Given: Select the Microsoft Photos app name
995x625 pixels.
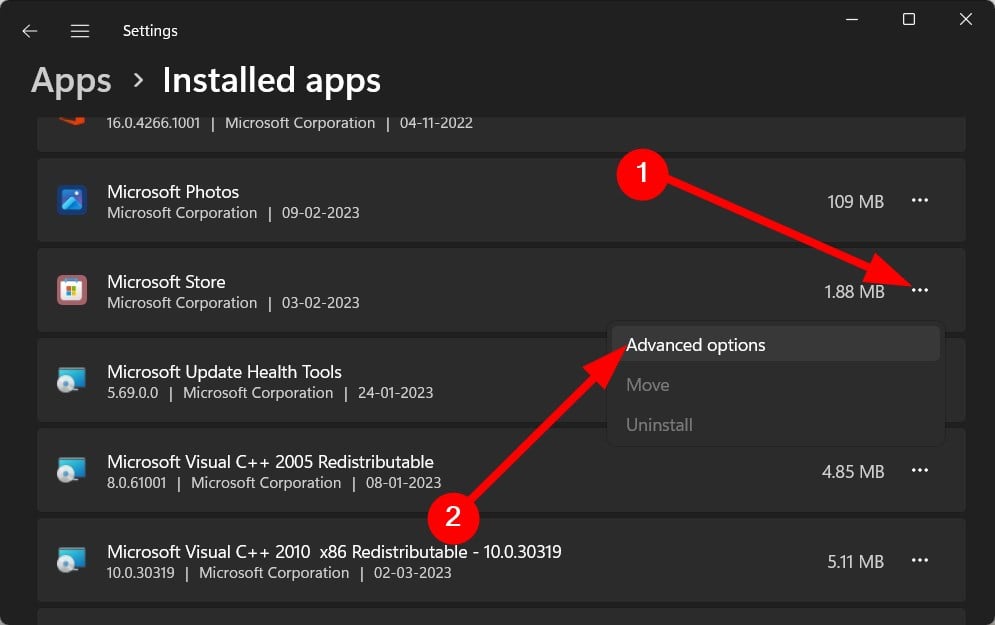Looking at the screenshot, I should pyautogui.click(x=173, y=192).
